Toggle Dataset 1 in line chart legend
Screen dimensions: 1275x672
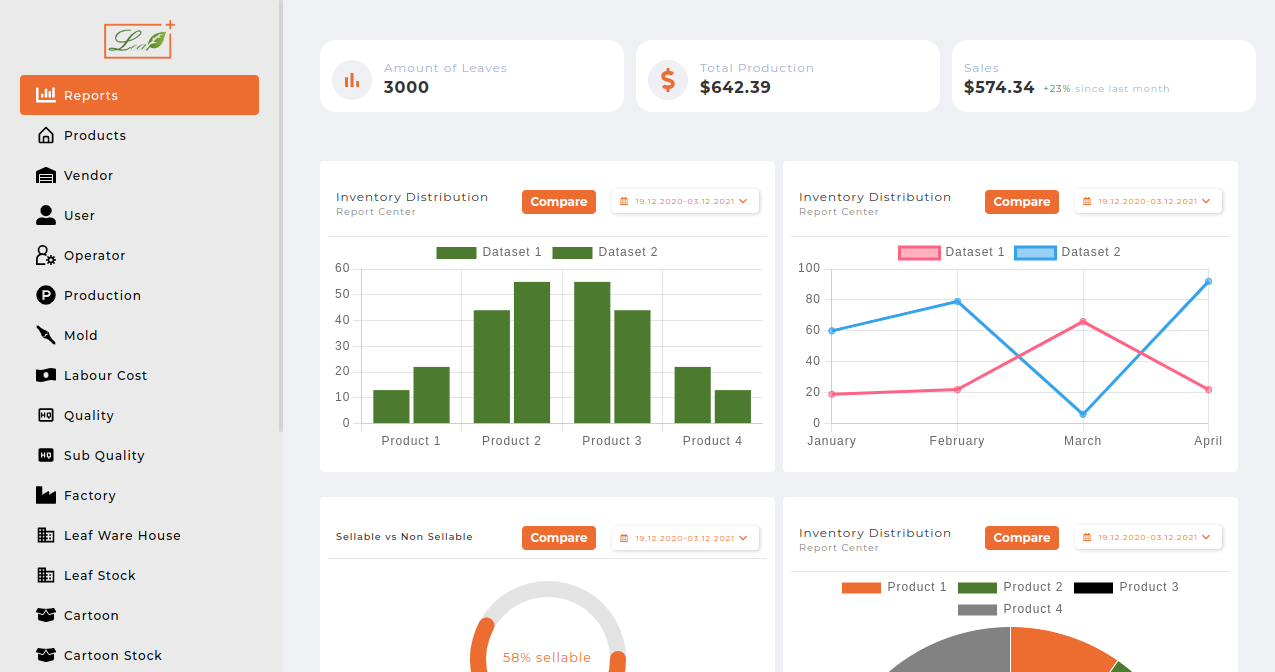[951, 252]
